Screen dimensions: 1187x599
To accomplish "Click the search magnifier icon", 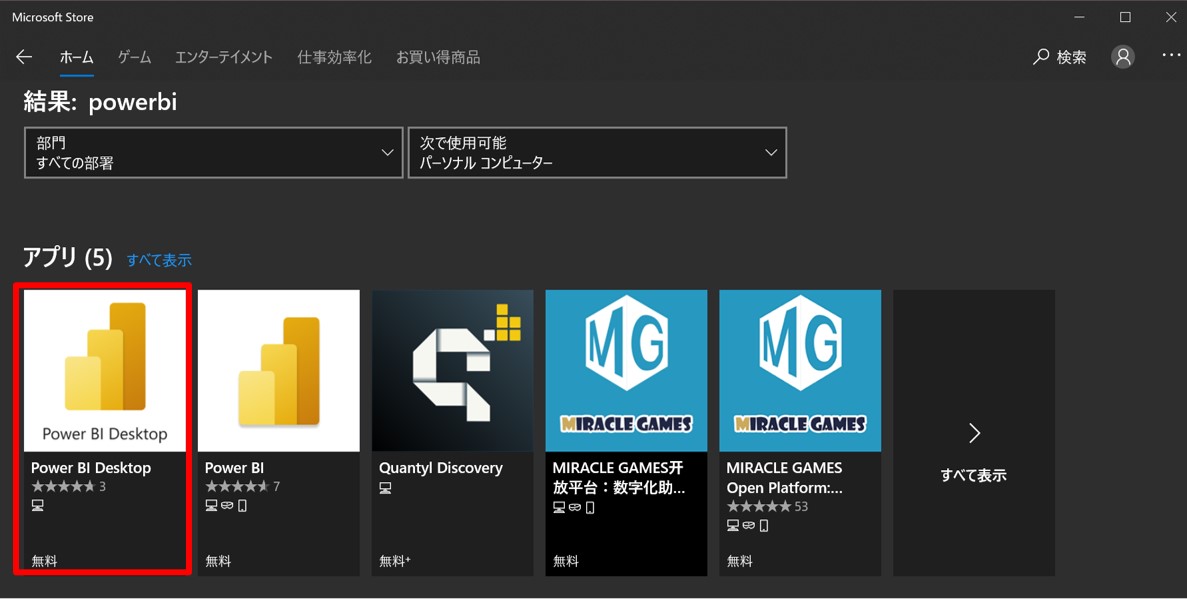I will pos(1041,57).
